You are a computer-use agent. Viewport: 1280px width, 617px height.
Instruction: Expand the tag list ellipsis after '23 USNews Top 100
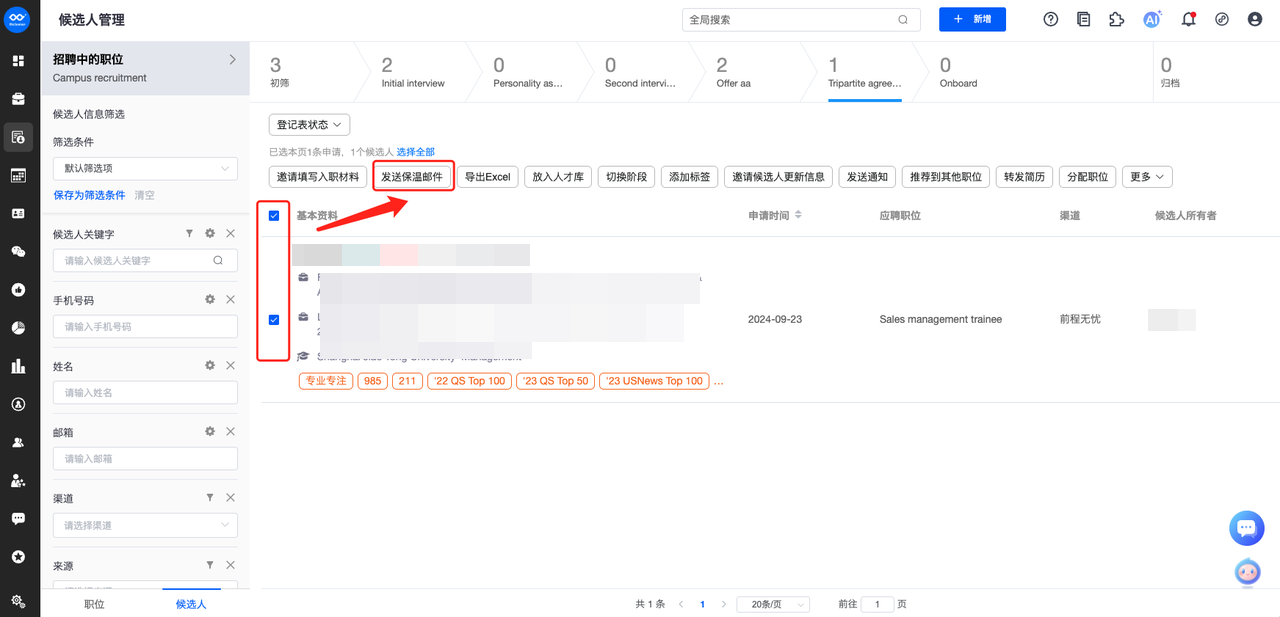click(718, 381)
